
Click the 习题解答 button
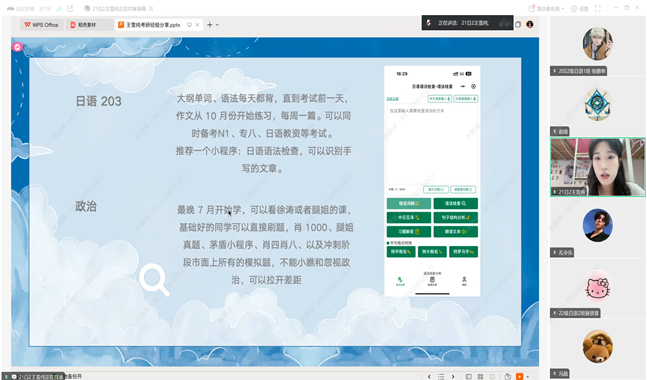409,231
